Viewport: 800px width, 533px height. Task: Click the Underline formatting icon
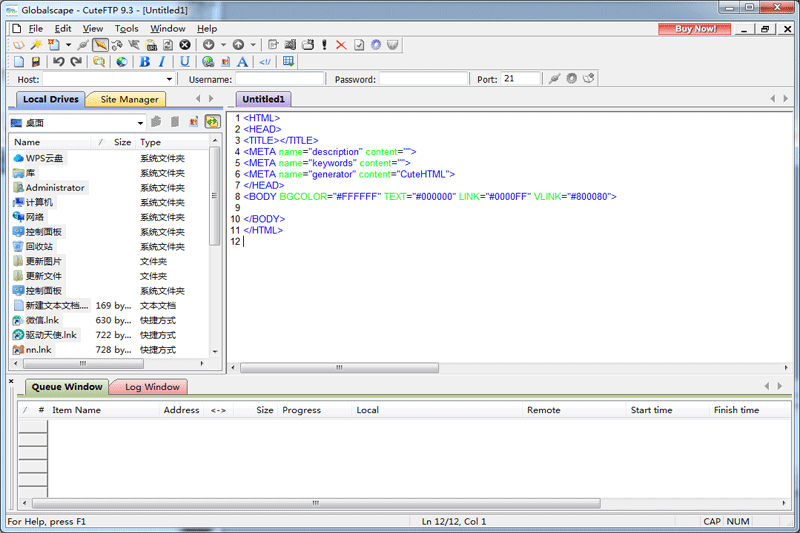pos(185,62)
